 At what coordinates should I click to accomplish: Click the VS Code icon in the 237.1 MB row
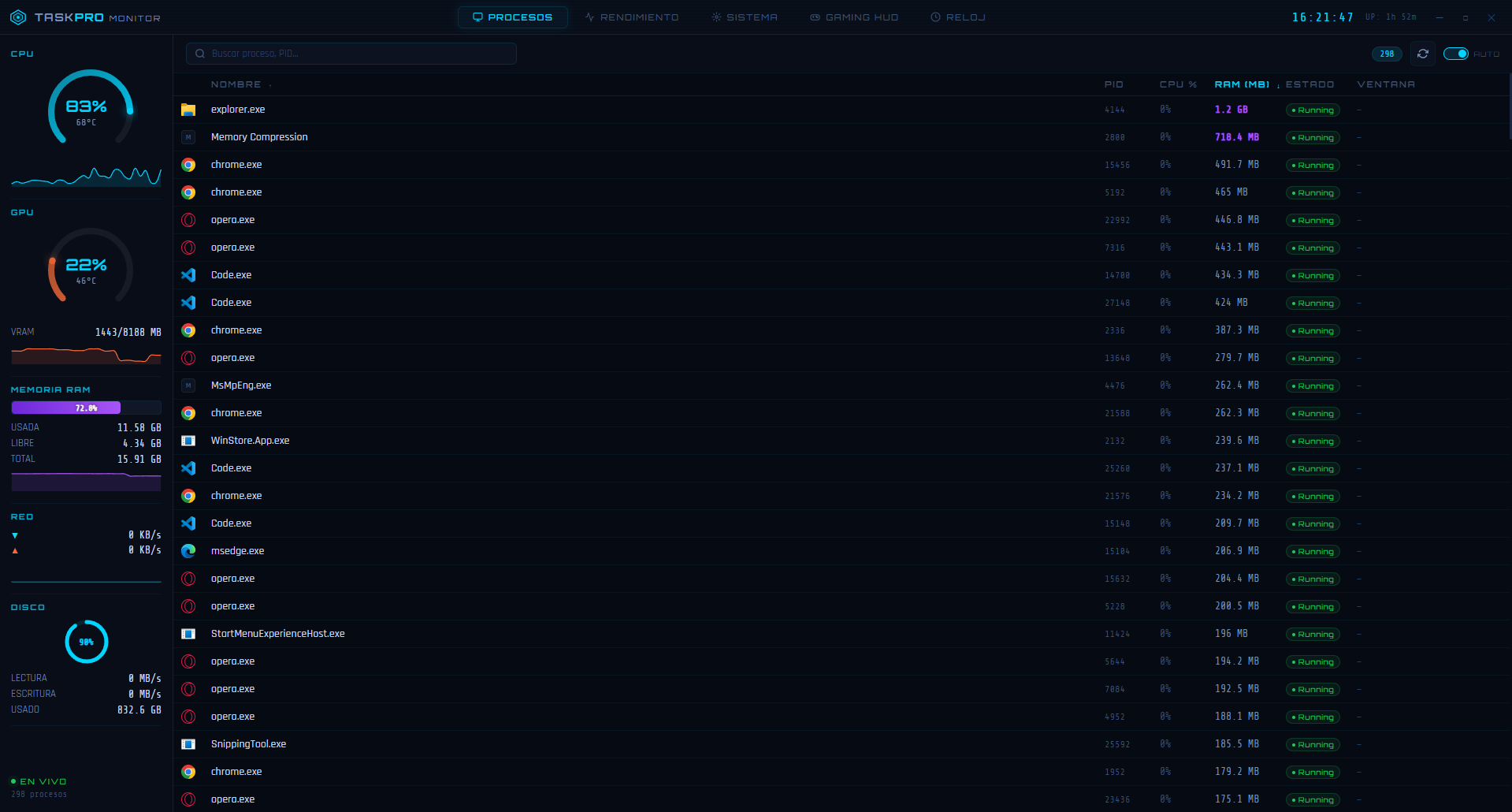[188, 468]
